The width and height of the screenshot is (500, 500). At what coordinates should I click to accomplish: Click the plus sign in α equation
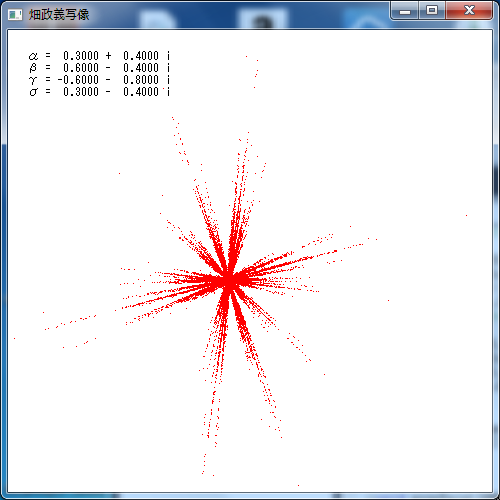[x=108, y=56]
